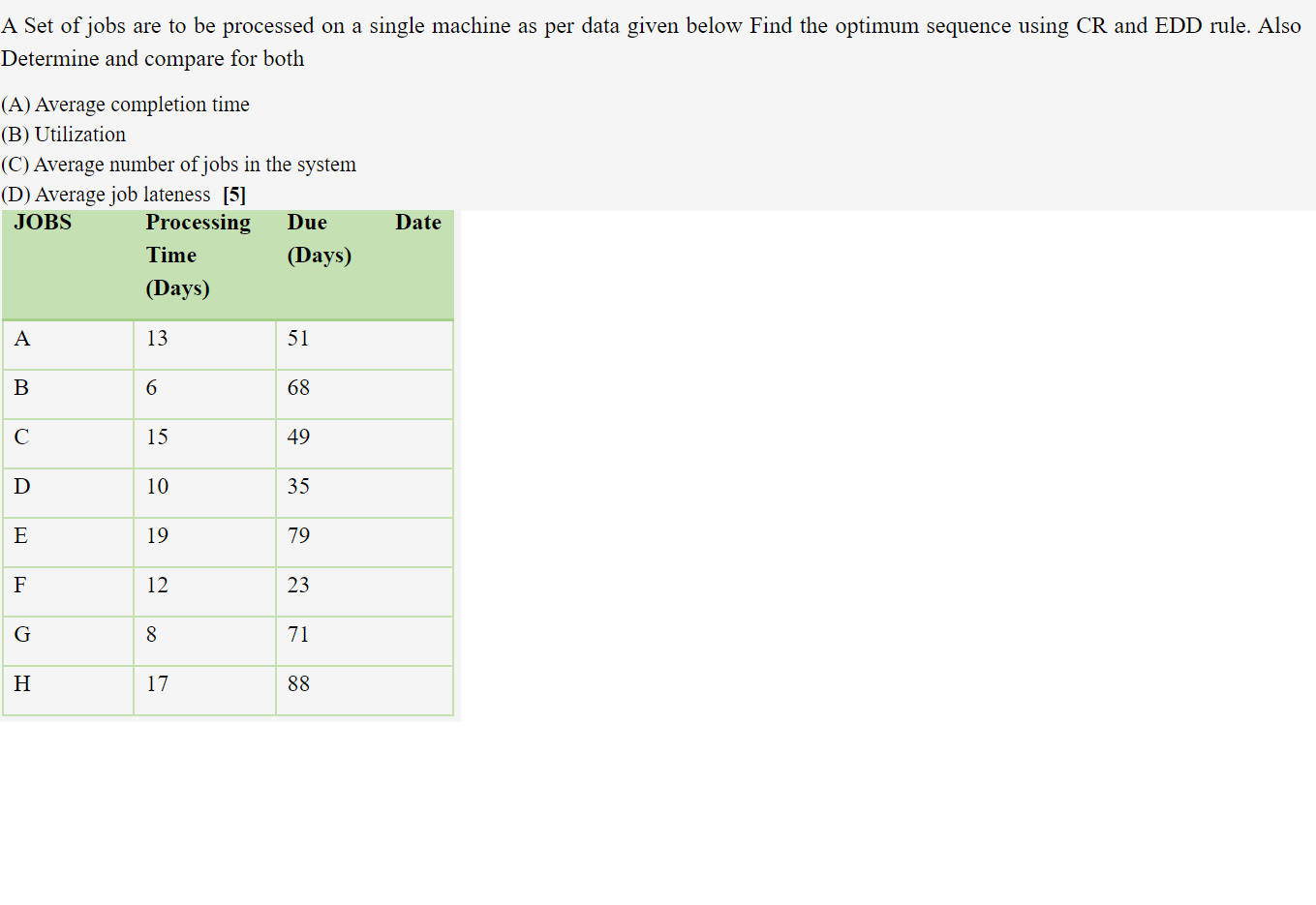Click the JOBS column header

click(x=43, y=223)
